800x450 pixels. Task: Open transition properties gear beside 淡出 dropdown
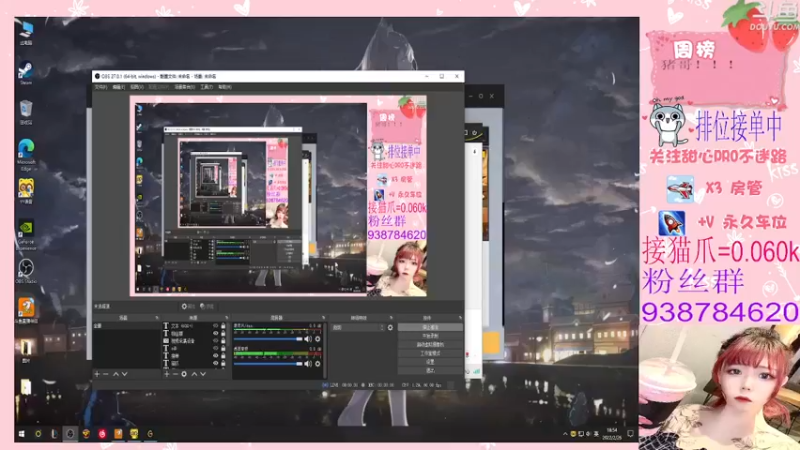390,328
